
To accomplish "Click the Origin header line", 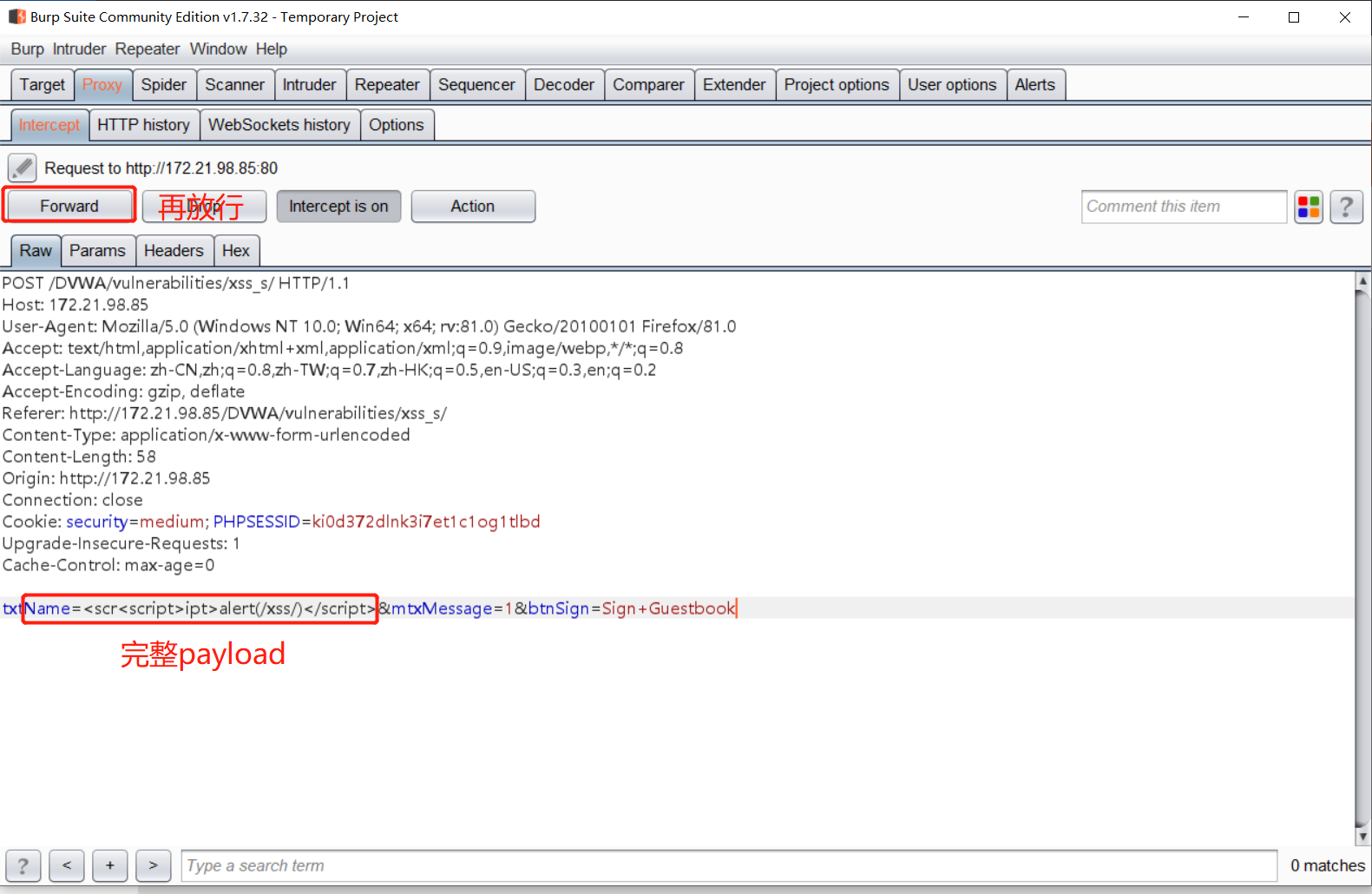I will [x=106, y=478].
